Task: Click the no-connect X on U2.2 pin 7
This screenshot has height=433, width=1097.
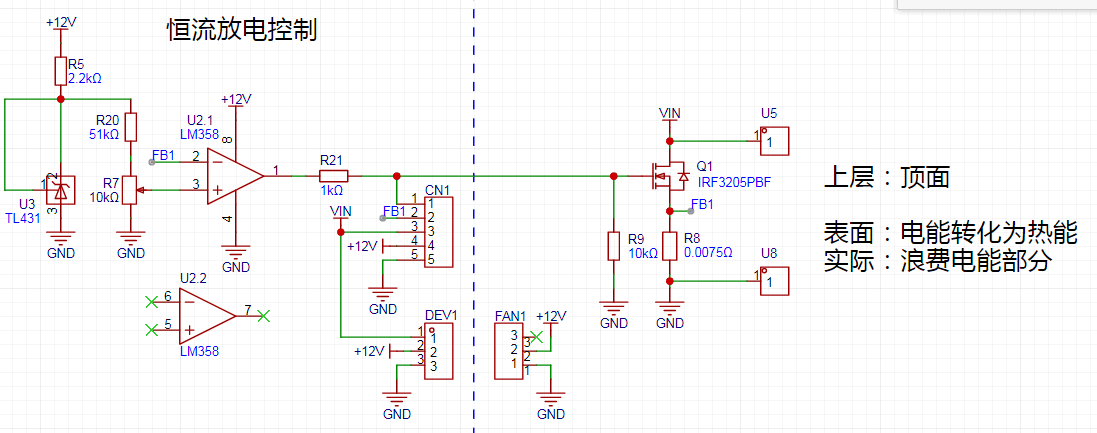Action: click(x=263, y=315)
